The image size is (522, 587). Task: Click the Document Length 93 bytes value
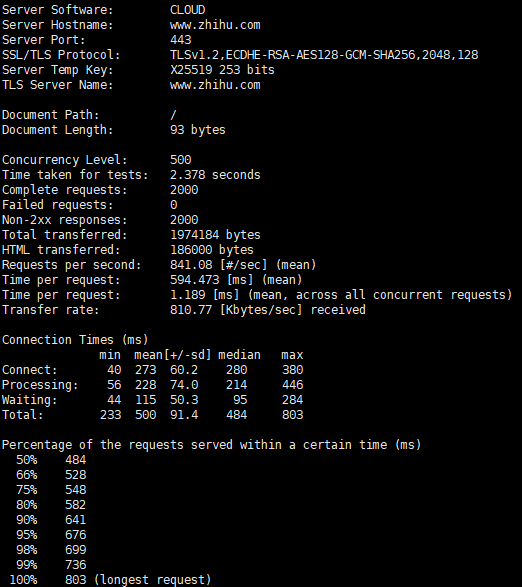point(198,130)
